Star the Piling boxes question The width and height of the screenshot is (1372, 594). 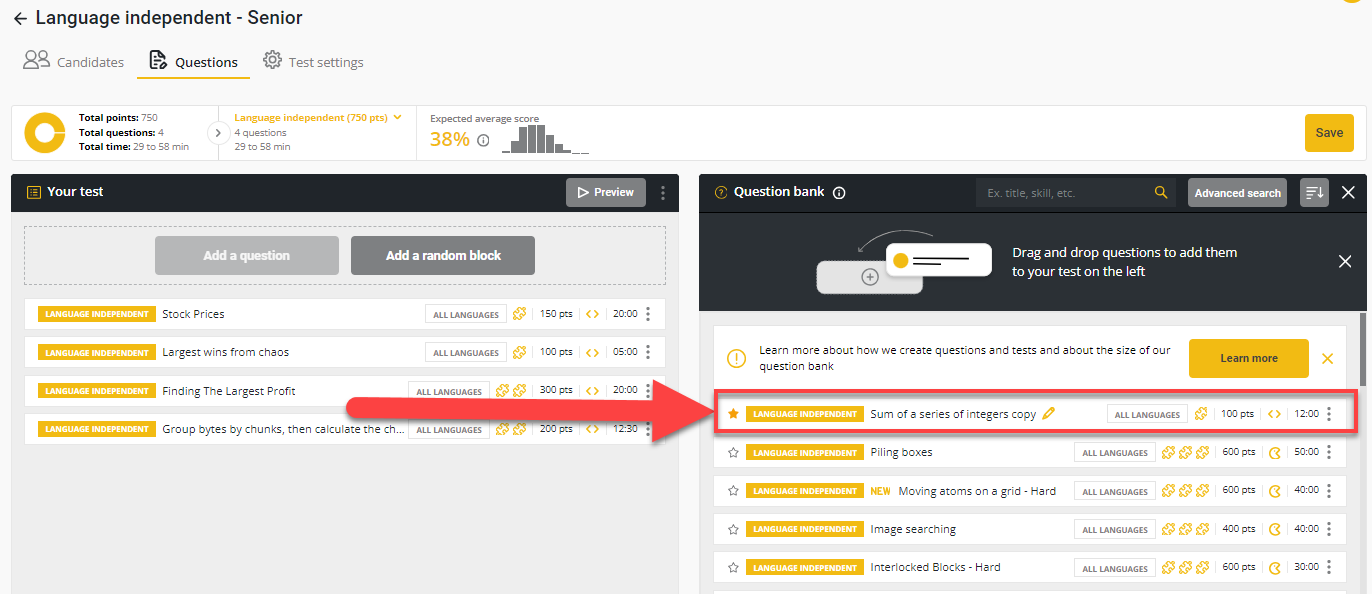click(733, 453)
